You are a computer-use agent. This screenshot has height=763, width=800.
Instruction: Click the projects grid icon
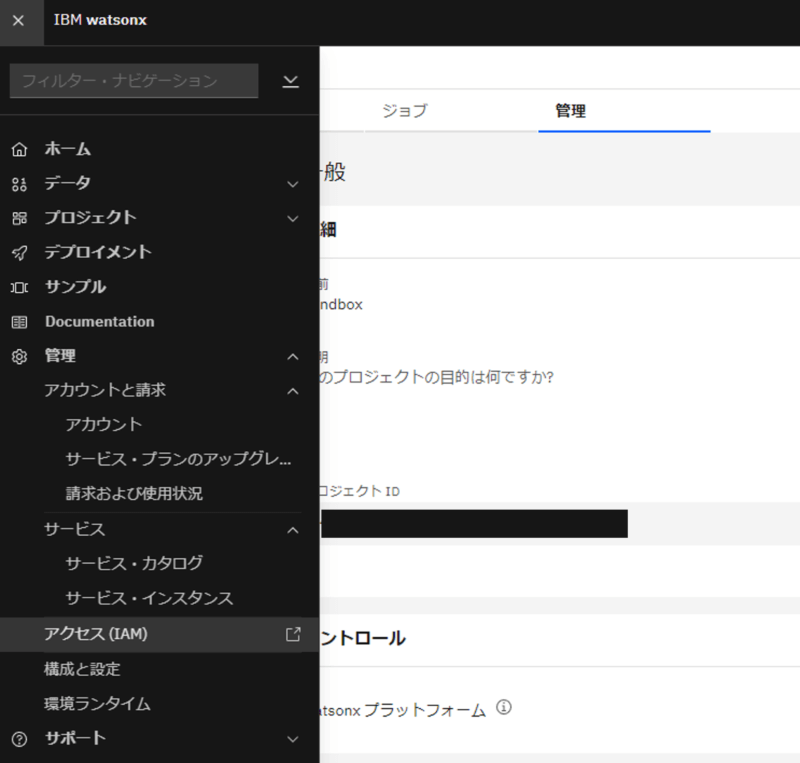coord(19,218)
